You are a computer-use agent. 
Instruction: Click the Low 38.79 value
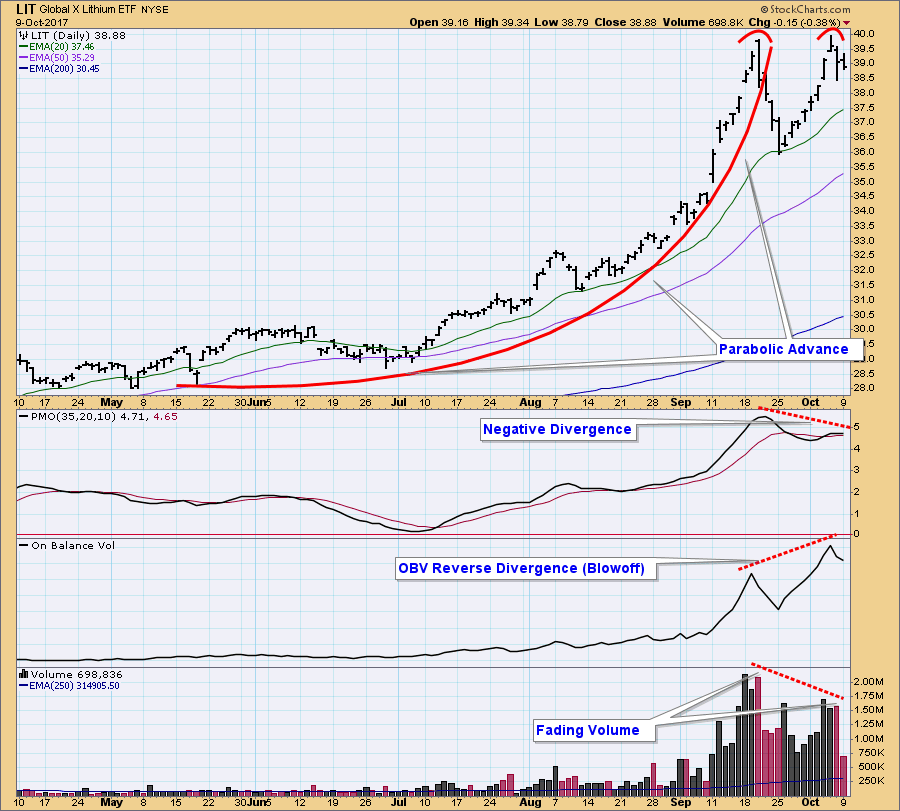pyautogui.click(x=561, y=22)
